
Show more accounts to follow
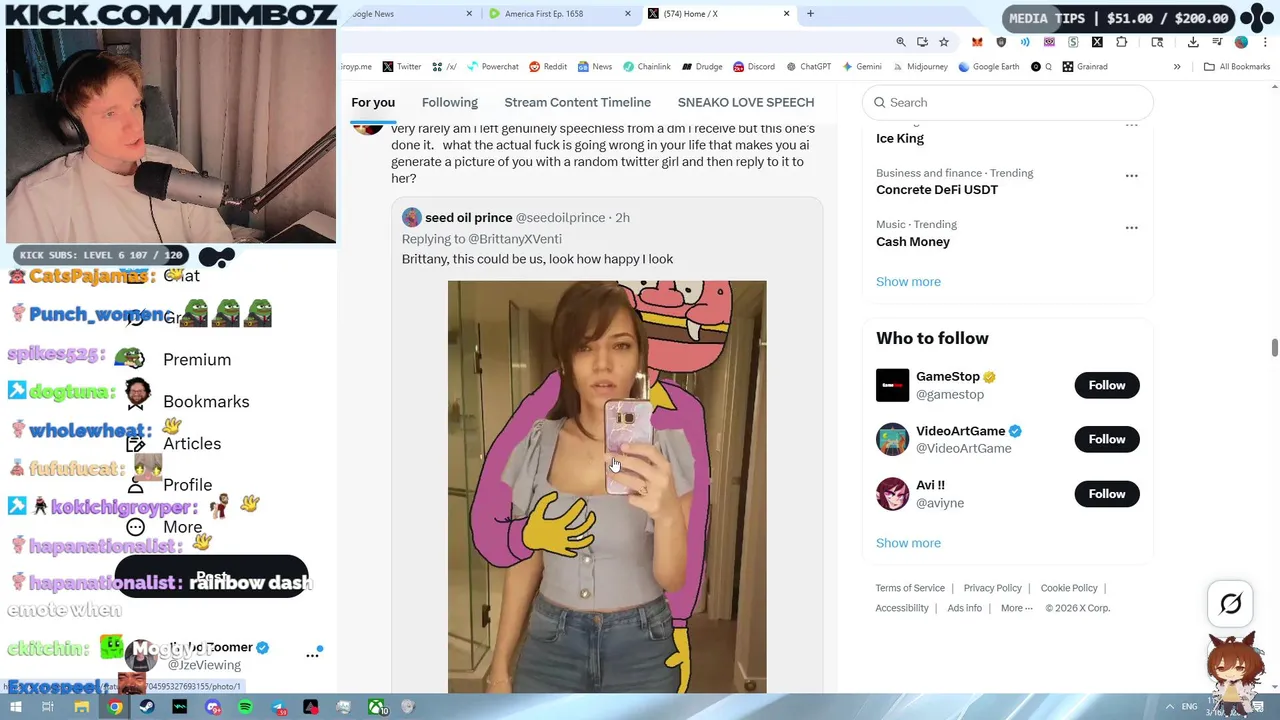click(x=908, y=543)
